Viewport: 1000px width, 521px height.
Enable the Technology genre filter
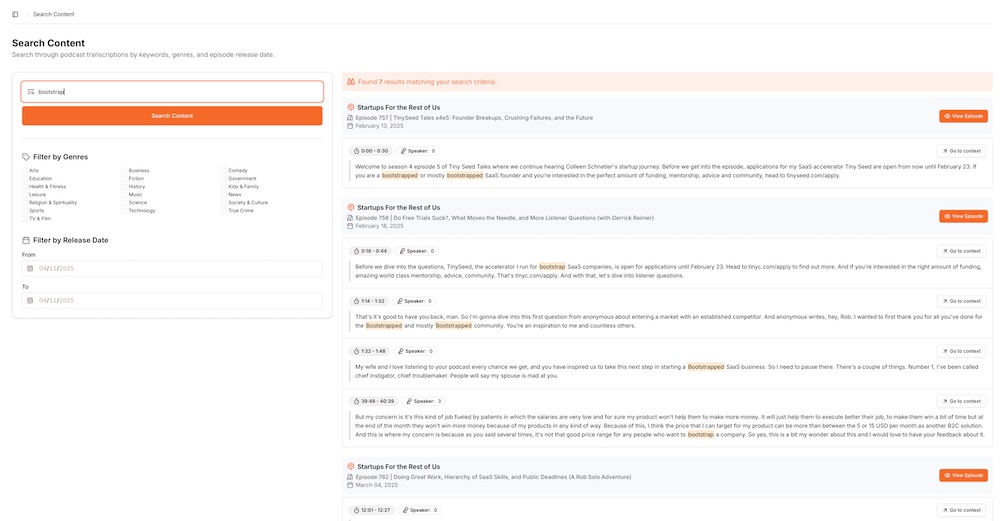tap(124, 210)
